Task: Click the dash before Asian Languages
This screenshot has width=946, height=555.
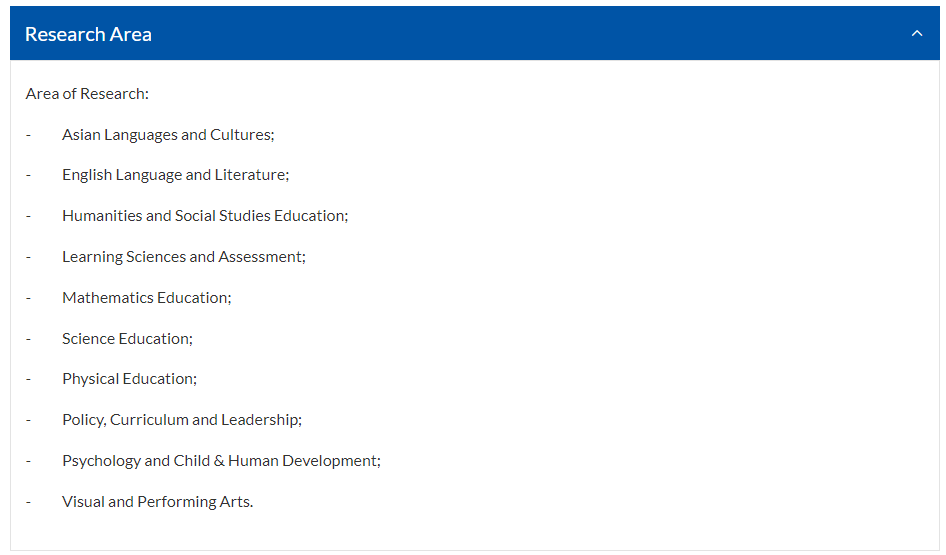Action: tap(28, 135)
